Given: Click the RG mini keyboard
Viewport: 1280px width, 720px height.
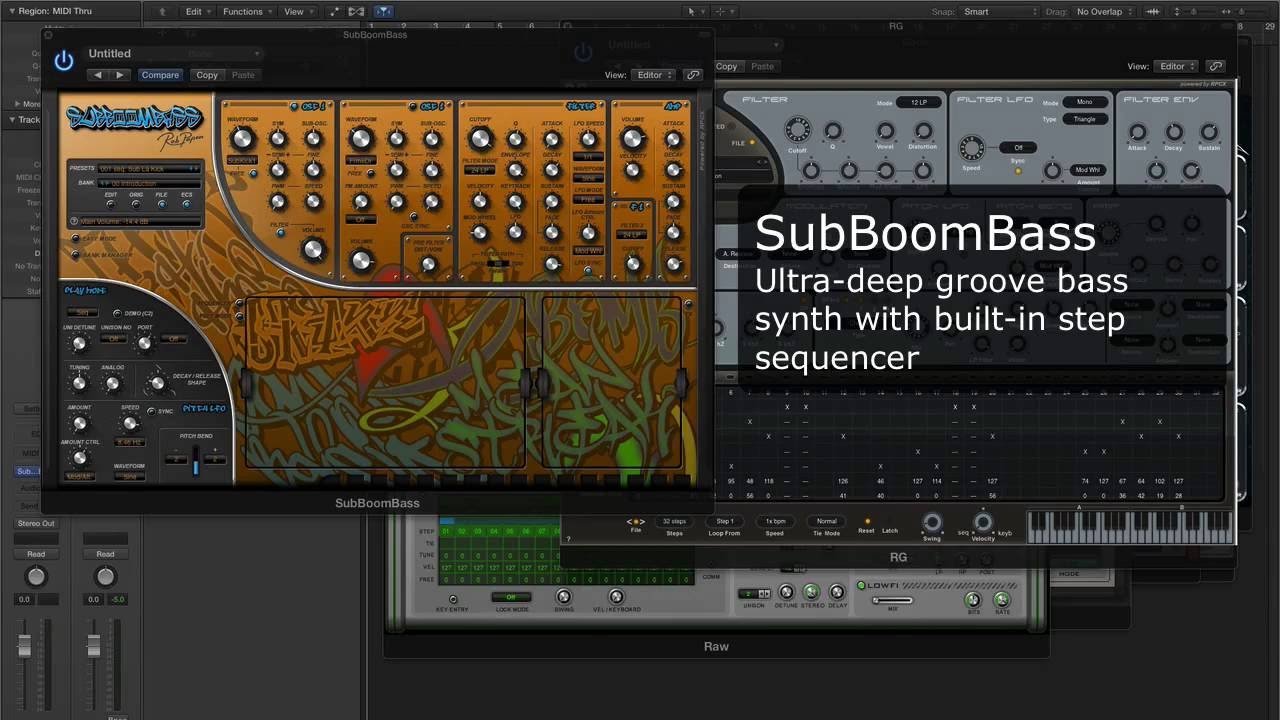Looking at the screenshot, I should [x=1129, y=527].
